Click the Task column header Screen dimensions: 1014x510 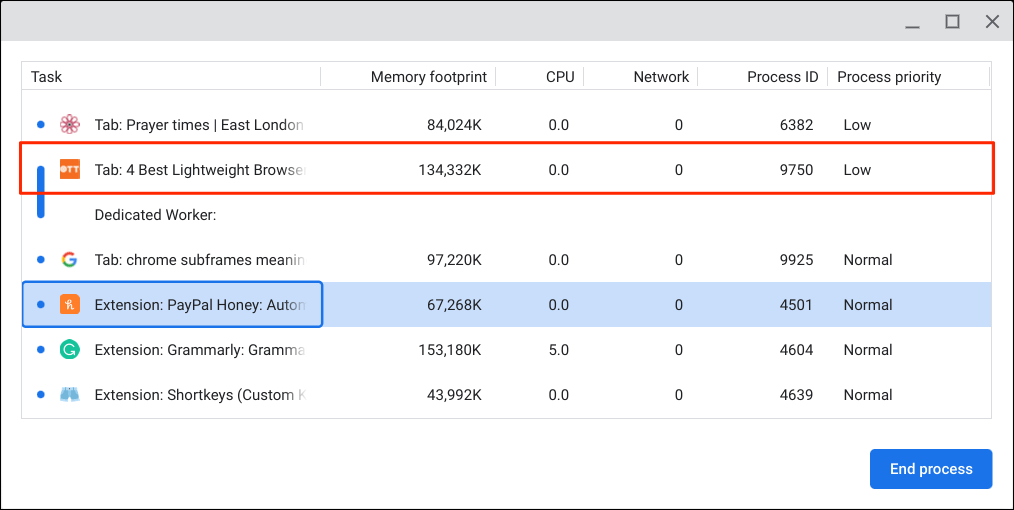[x=47, y=77]
